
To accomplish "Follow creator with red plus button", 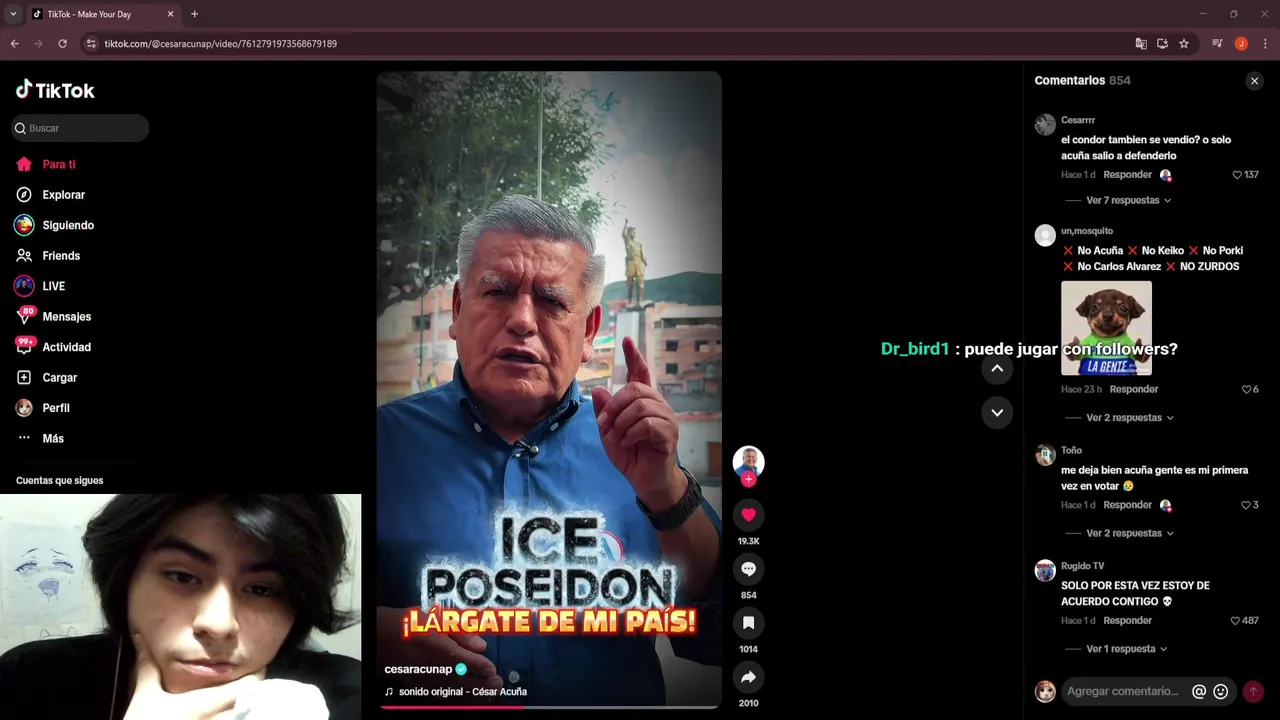I will click(x=748, y=480).
